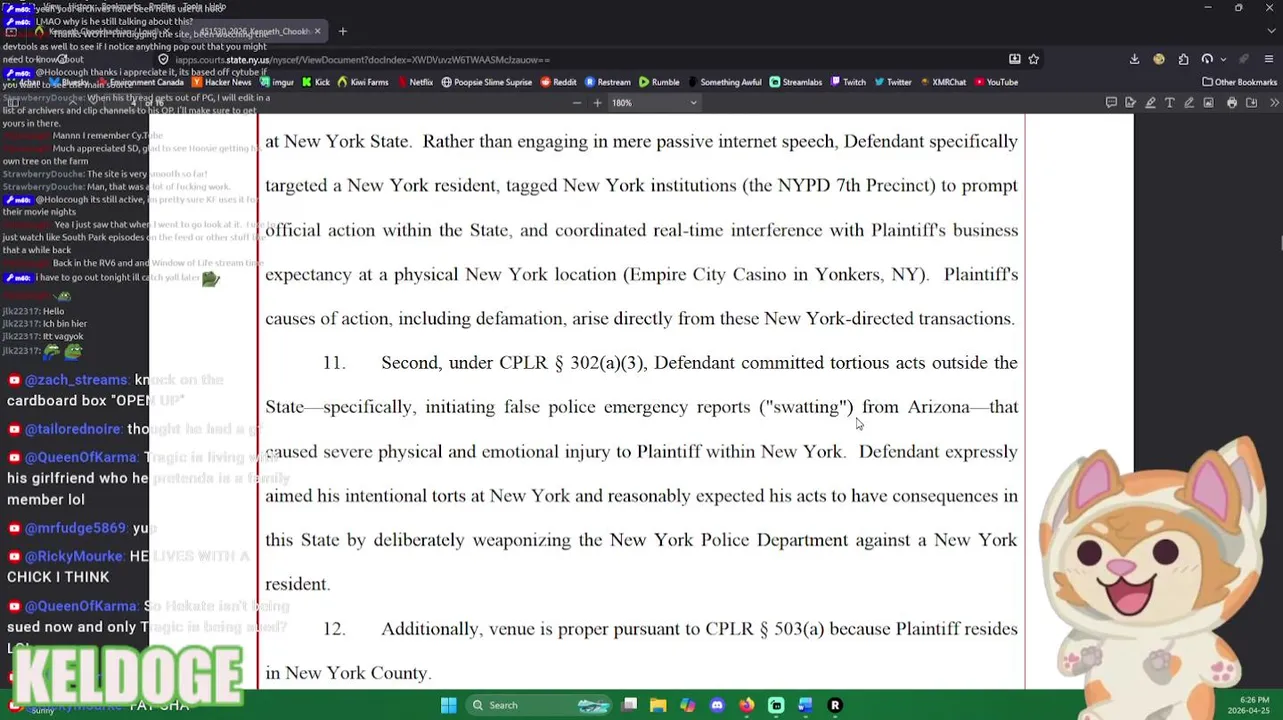Click the @zach_streams chat username

[x=76, y=380]
